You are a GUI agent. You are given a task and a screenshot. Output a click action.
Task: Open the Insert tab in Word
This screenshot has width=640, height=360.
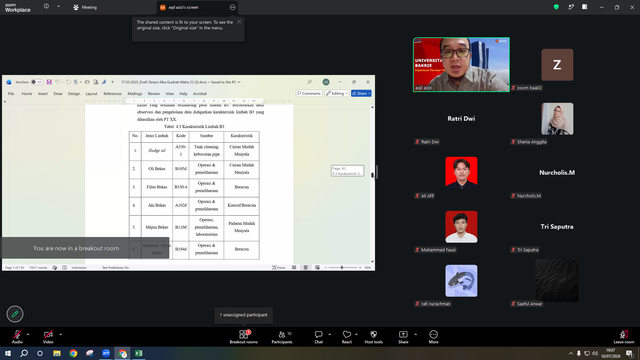43,93
